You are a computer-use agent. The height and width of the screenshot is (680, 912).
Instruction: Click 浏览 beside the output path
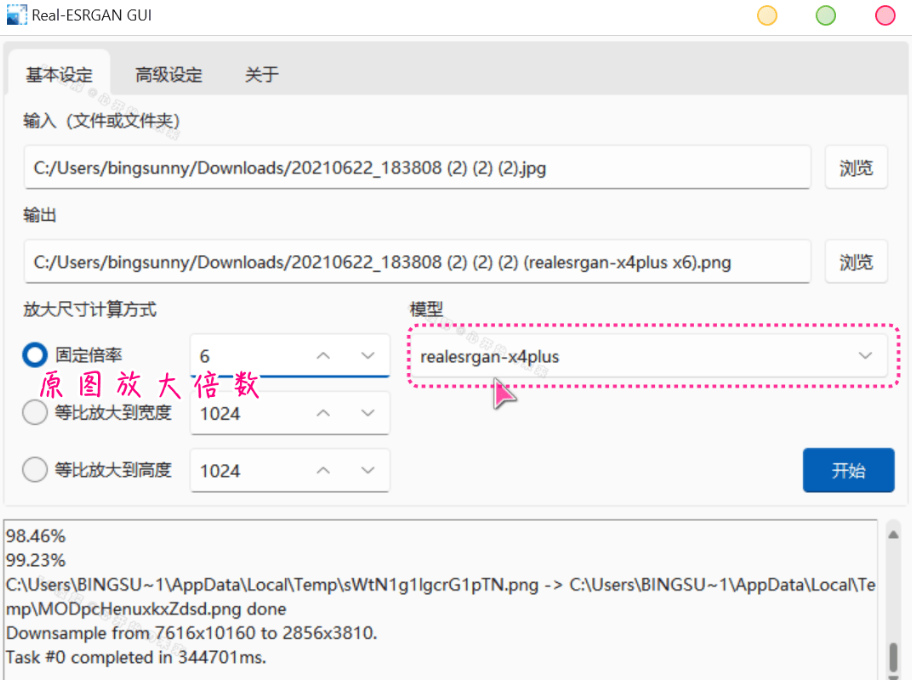856,261
